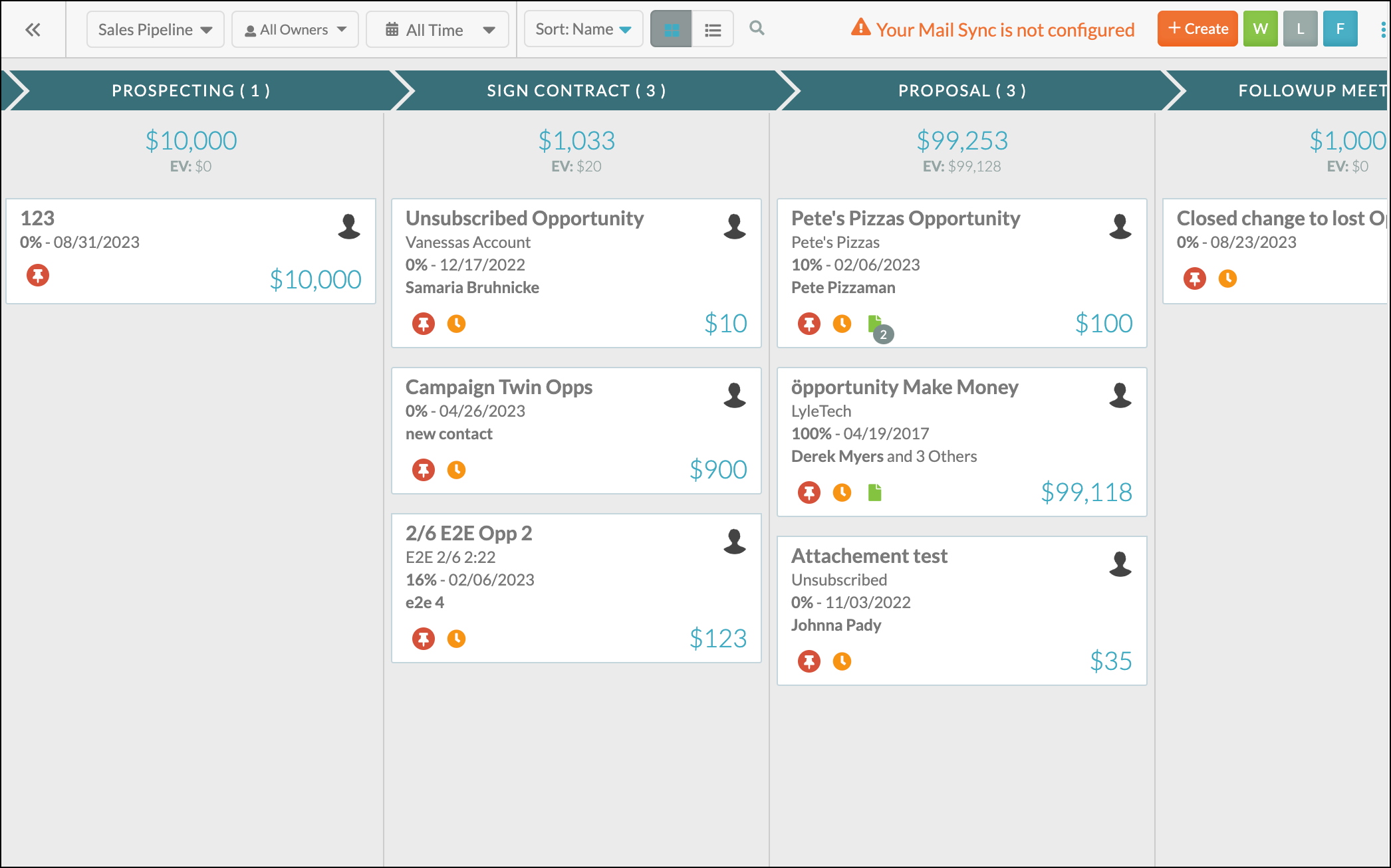Switch to list view

pos(713,29)
